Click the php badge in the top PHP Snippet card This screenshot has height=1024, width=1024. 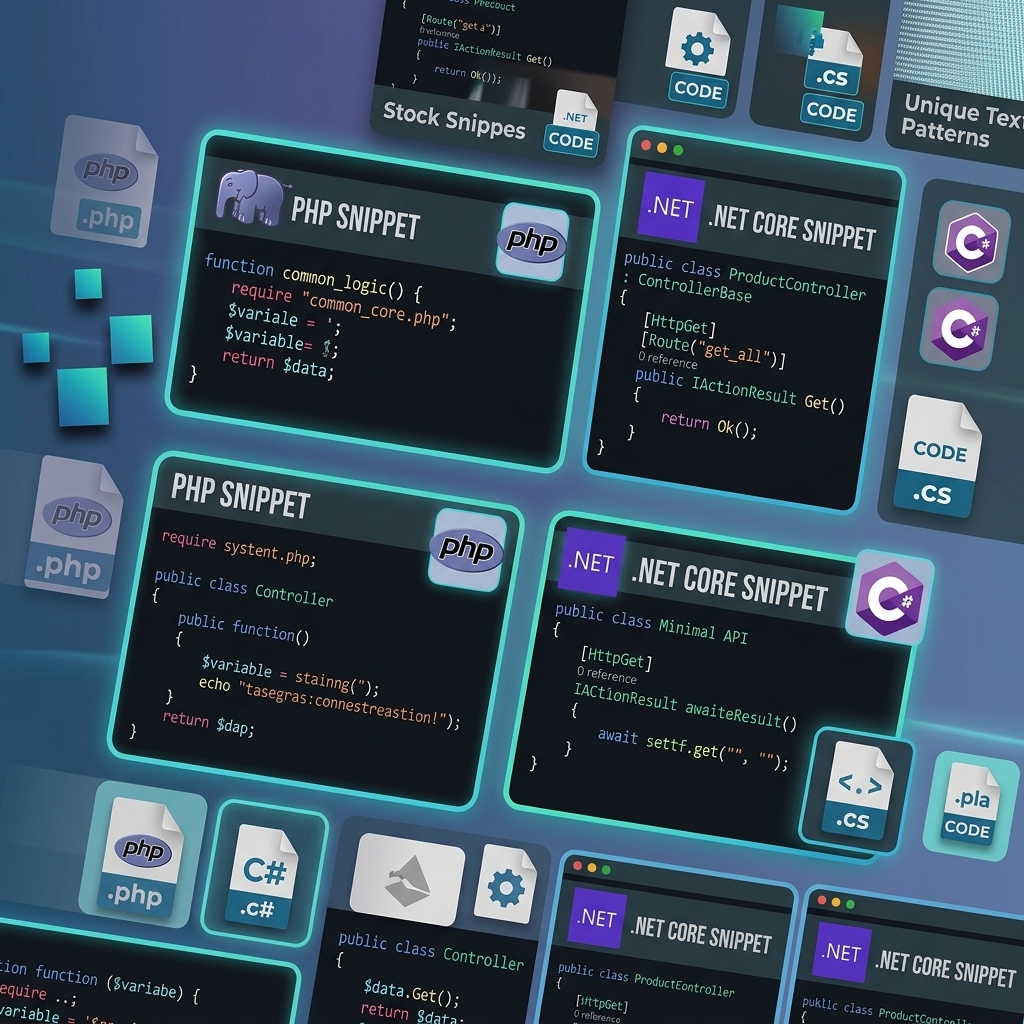[x=532, y=242]
